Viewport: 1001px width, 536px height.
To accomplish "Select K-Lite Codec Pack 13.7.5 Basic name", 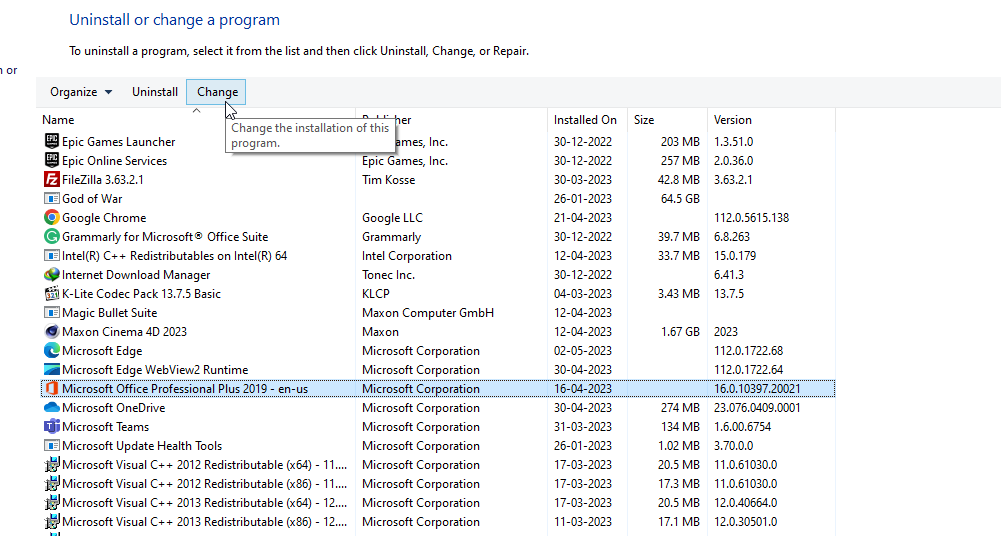I will [141, 294].
